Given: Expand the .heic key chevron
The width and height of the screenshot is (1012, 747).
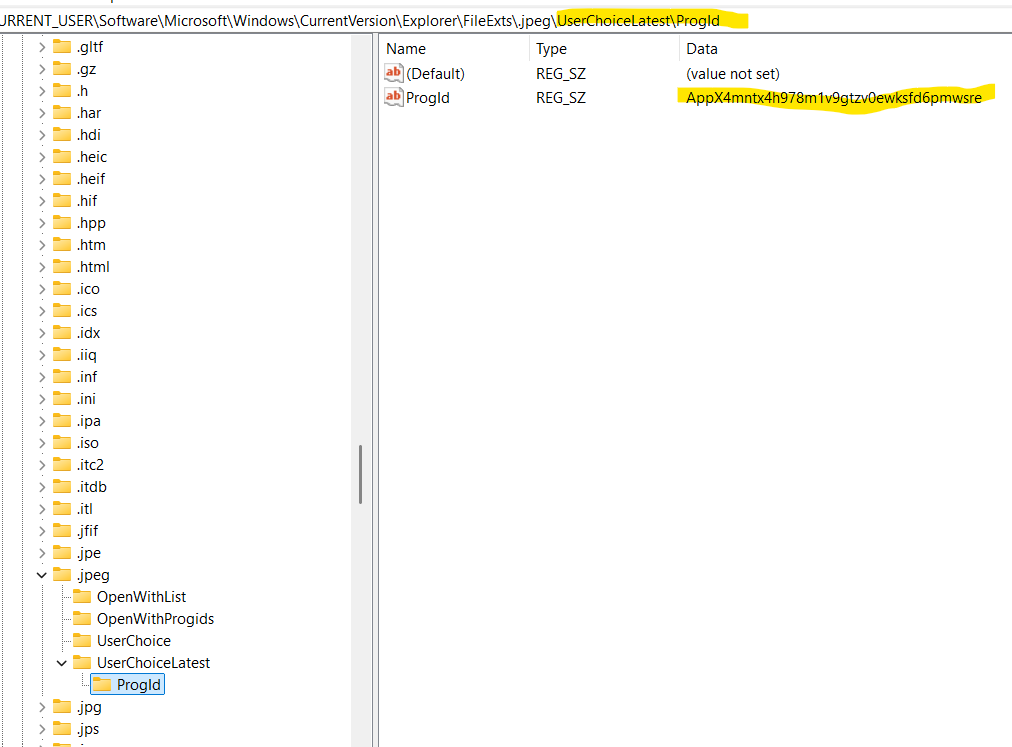Looking at the screenshot, I should pos(42,157).
